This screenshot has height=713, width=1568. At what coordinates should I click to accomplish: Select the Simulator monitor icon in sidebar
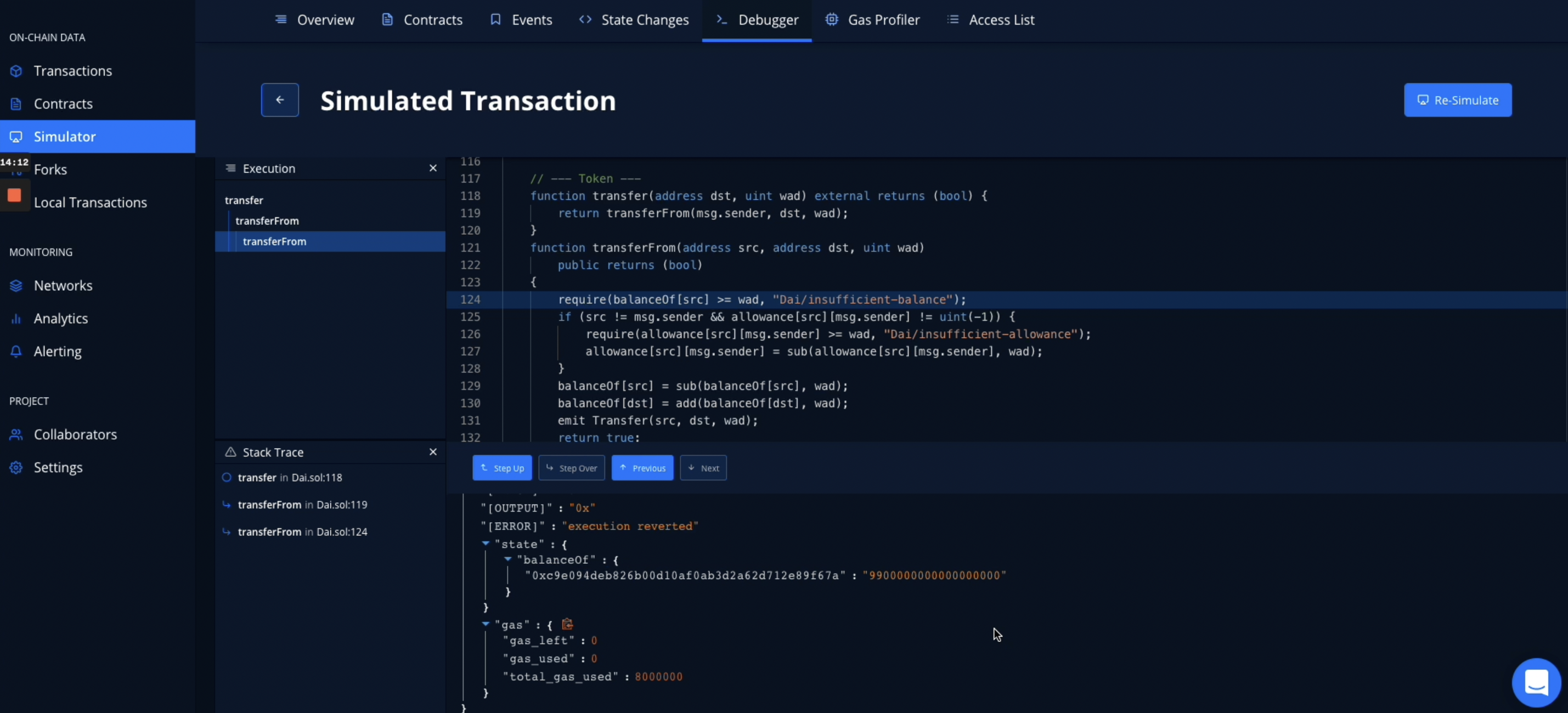coord(16,136)
